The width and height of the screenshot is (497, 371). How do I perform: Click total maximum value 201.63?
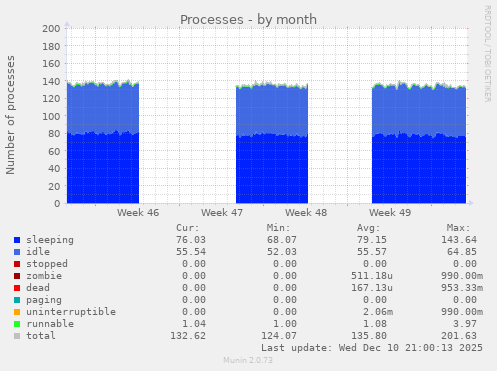(459, 336)
